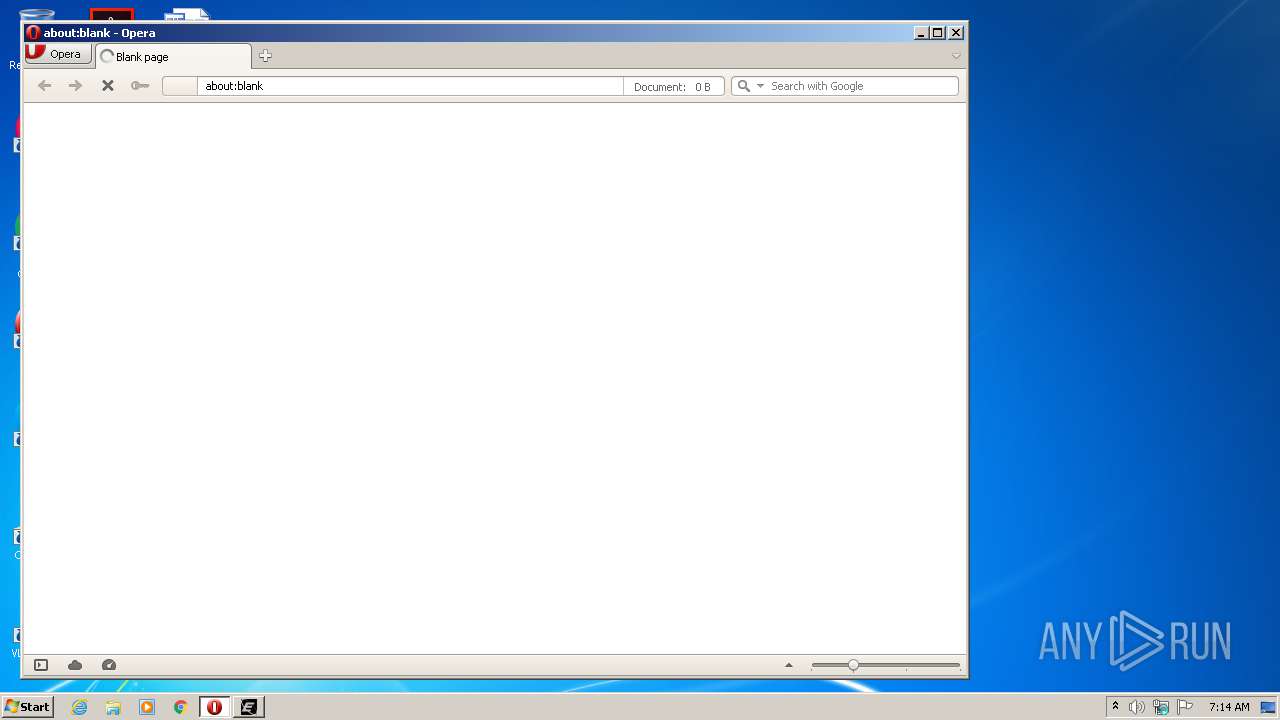Minimize the Opera window
1280x720 pixels.
921,33
